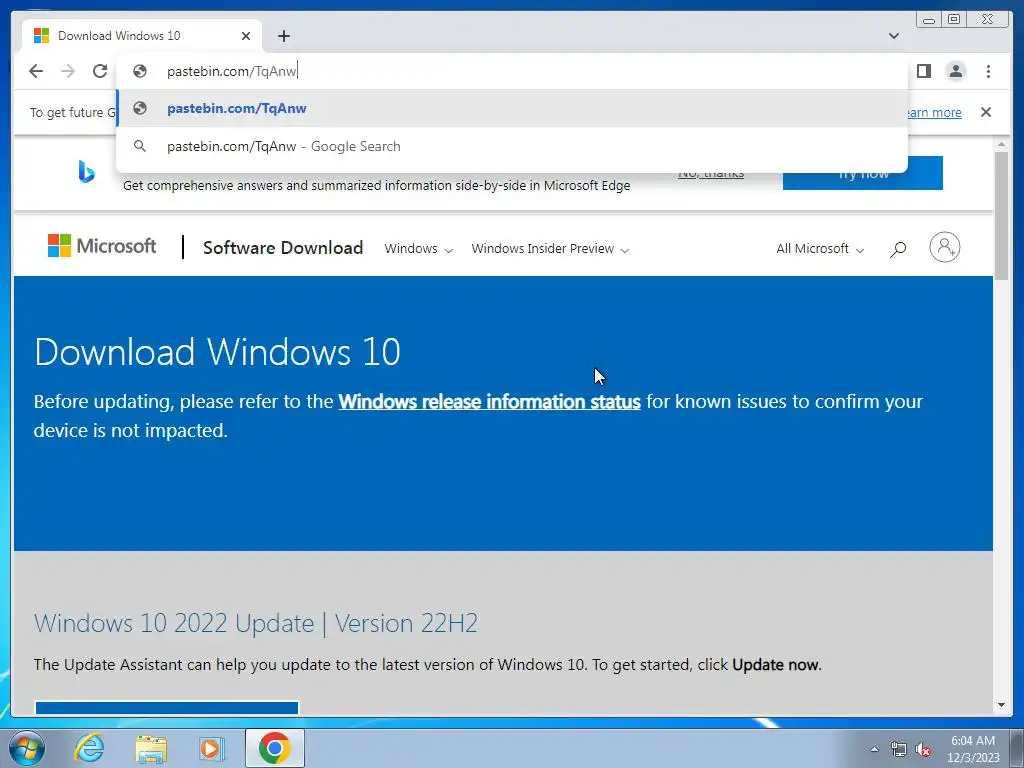This screenshot has height=768, width=1024.
Task: Launch Internet Explorer from the taskbar
Action: pyautogui.click(x=89, y=748)
